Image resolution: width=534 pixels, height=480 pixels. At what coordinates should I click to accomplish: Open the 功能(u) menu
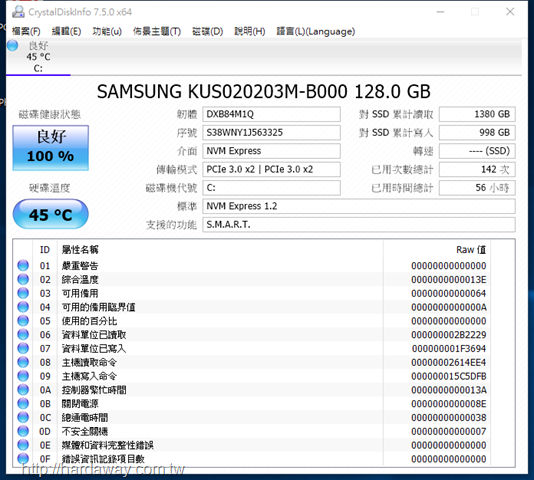point(107,32)
